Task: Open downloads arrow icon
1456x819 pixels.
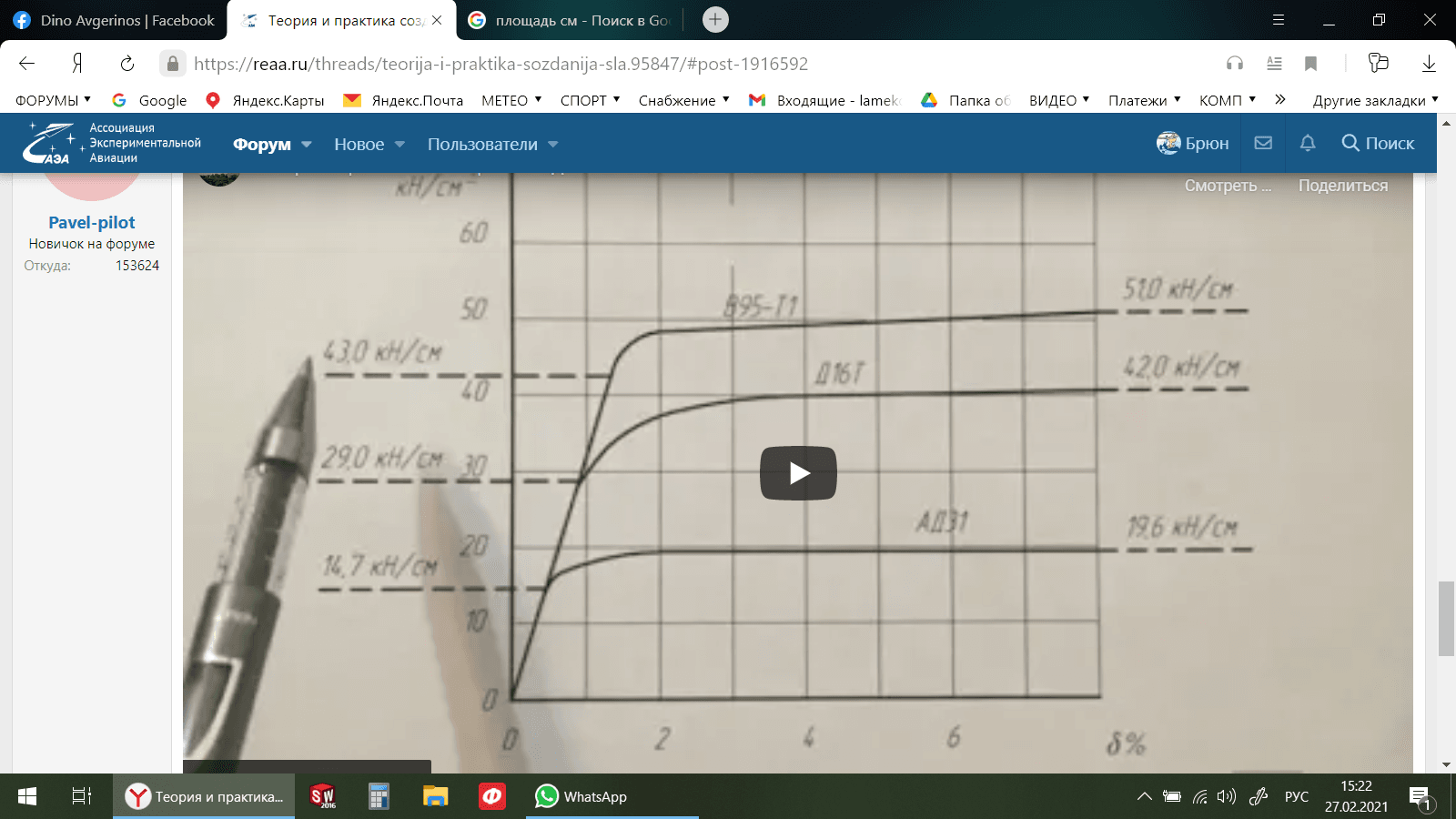Action: point(1429,64)
